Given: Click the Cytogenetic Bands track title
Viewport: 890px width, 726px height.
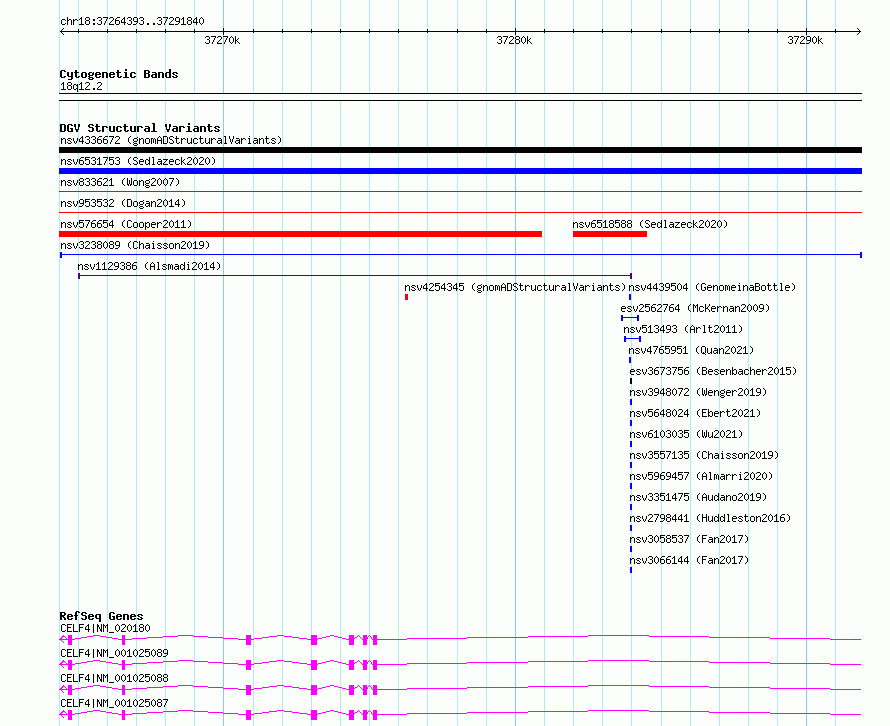Looking at the screenshot, I should 119,74.
